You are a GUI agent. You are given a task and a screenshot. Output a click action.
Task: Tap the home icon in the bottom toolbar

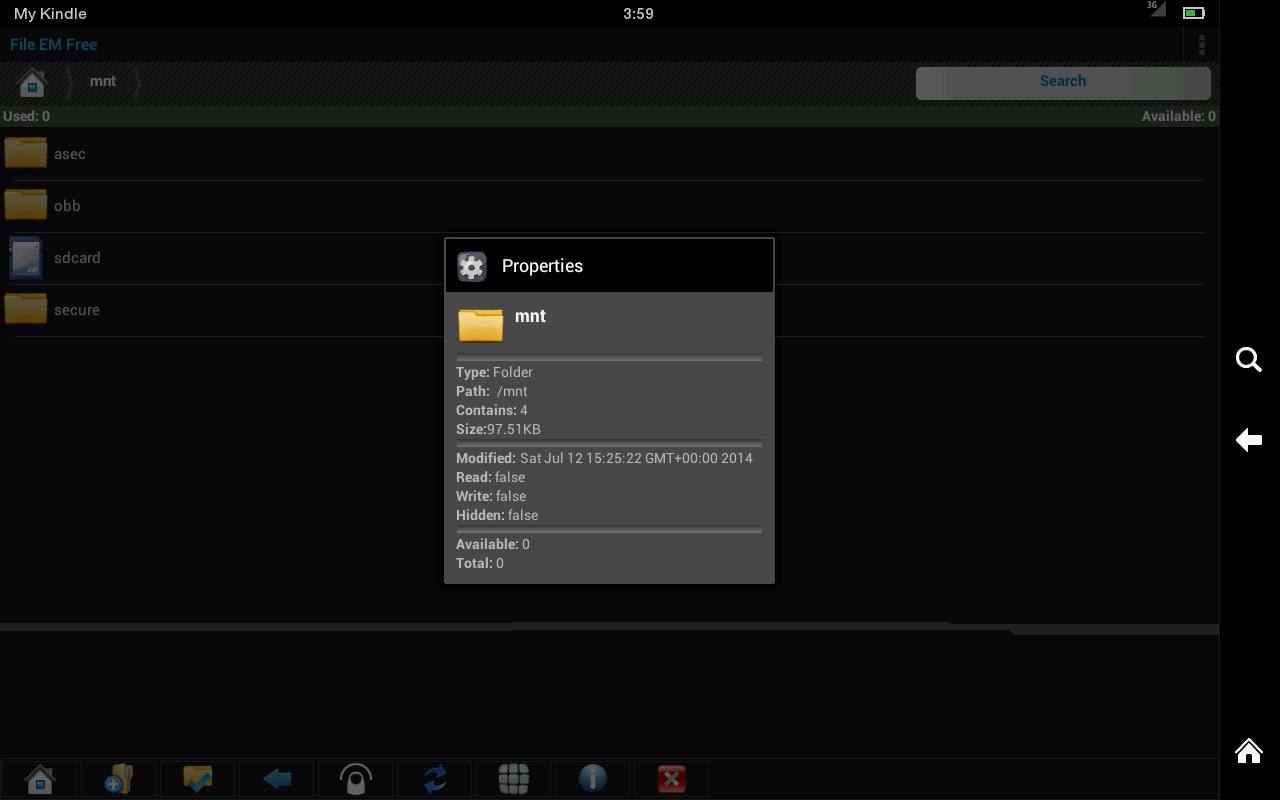click(x=39, y=778)
